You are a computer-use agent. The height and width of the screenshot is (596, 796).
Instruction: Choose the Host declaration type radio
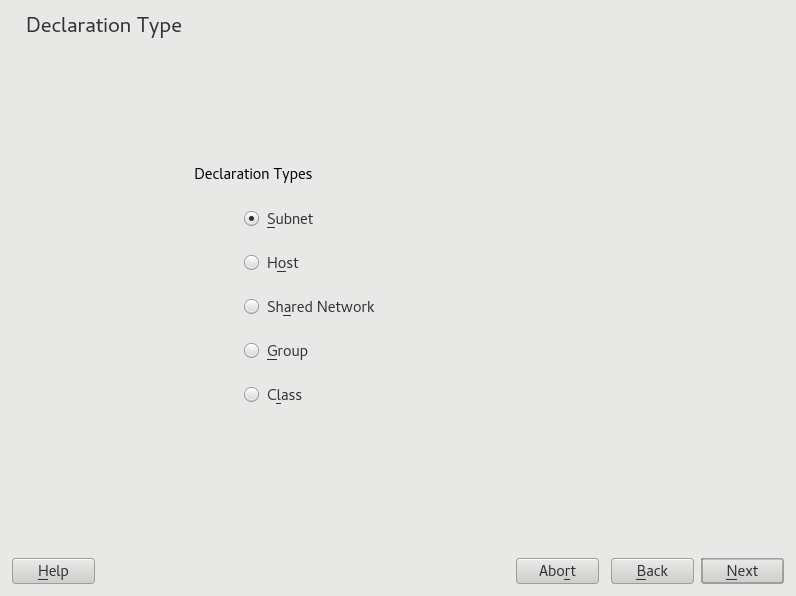[x=252, y=263]
